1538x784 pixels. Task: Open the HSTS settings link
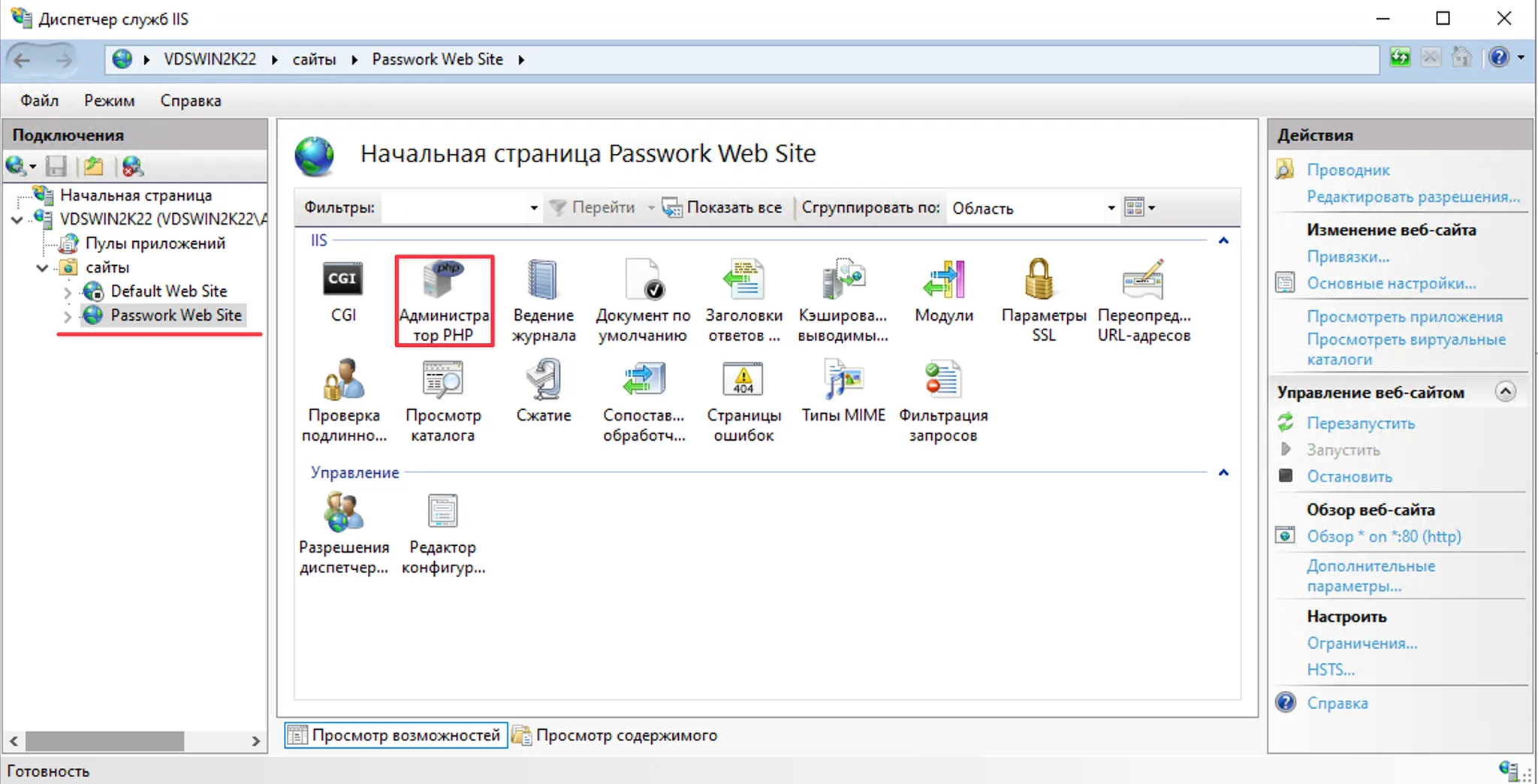click(1331, 670)
